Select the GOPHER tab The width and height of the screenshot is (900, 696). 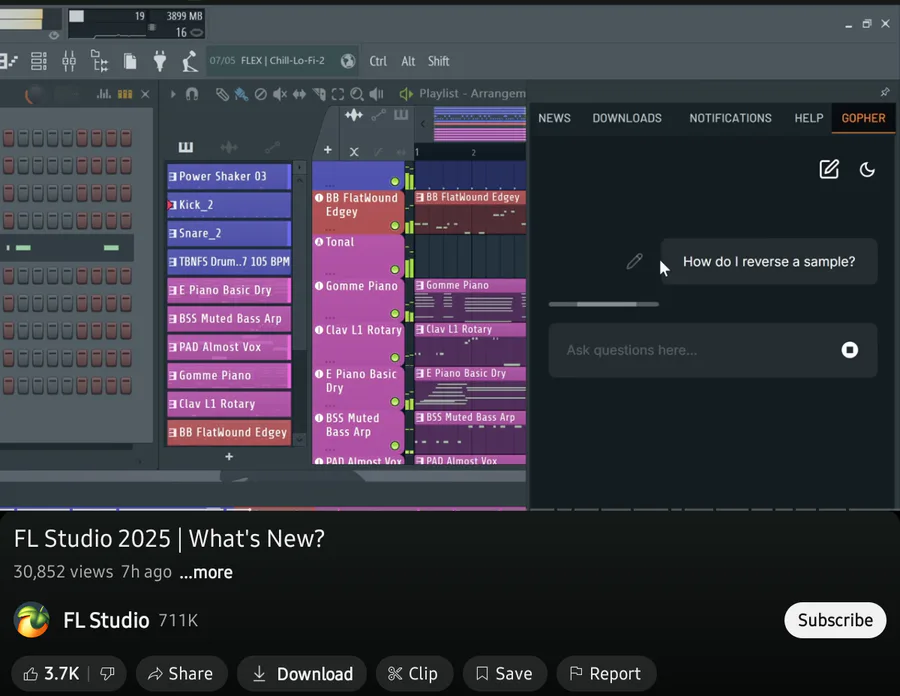864,118
